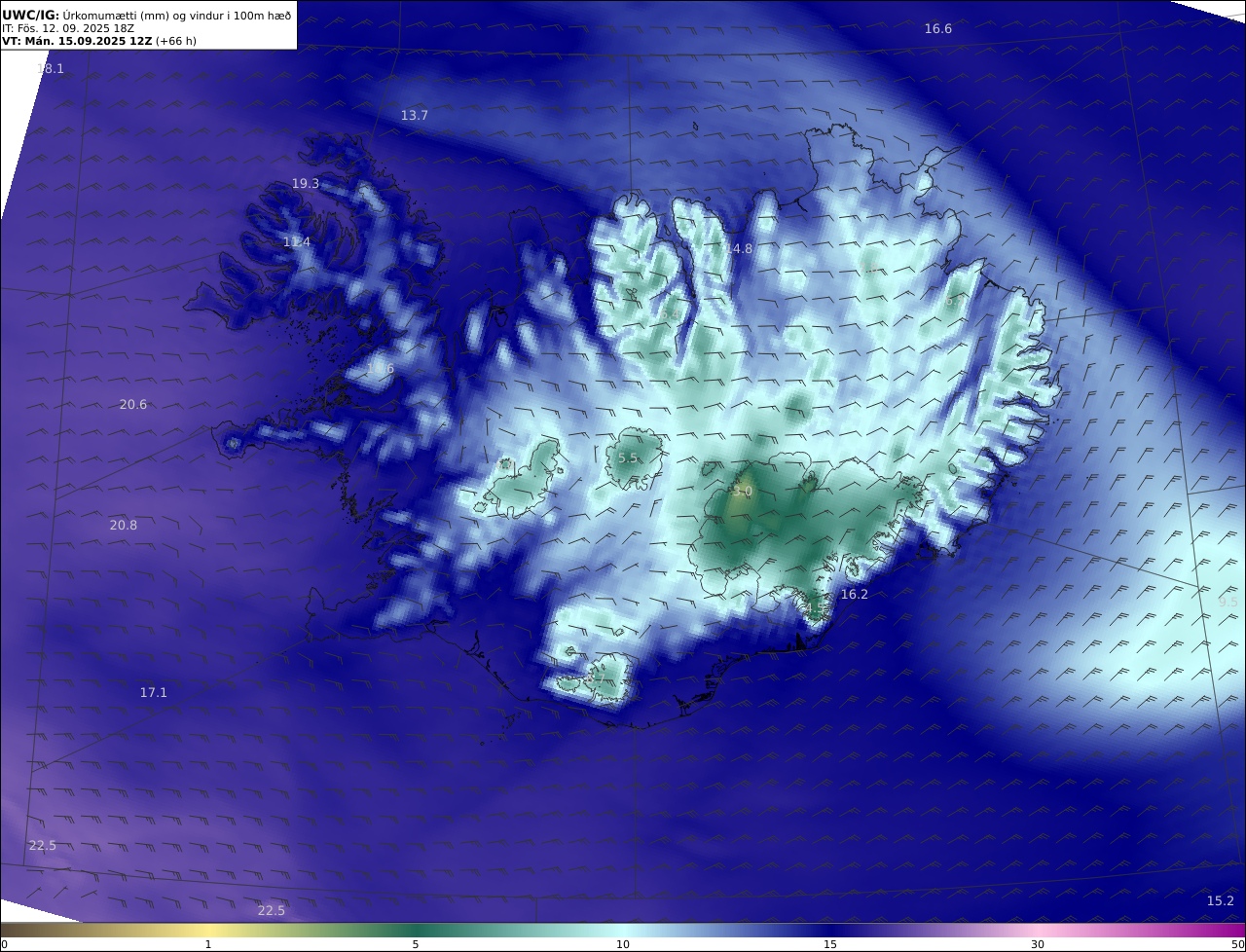Viewport: 1246px width, 952px height.
Task: Pick the green colorbar segment above tick 5
Action: tap(416, 930)
